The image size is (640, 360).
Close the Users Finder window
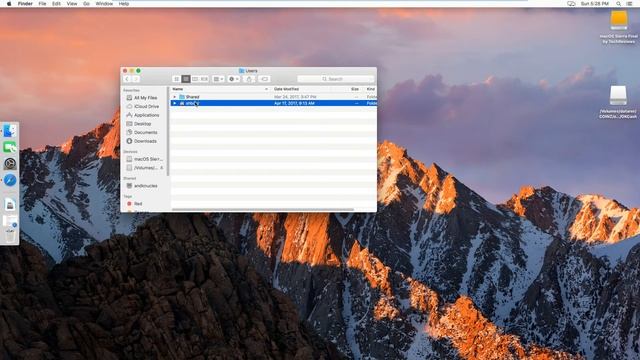(x=125, y=71)
